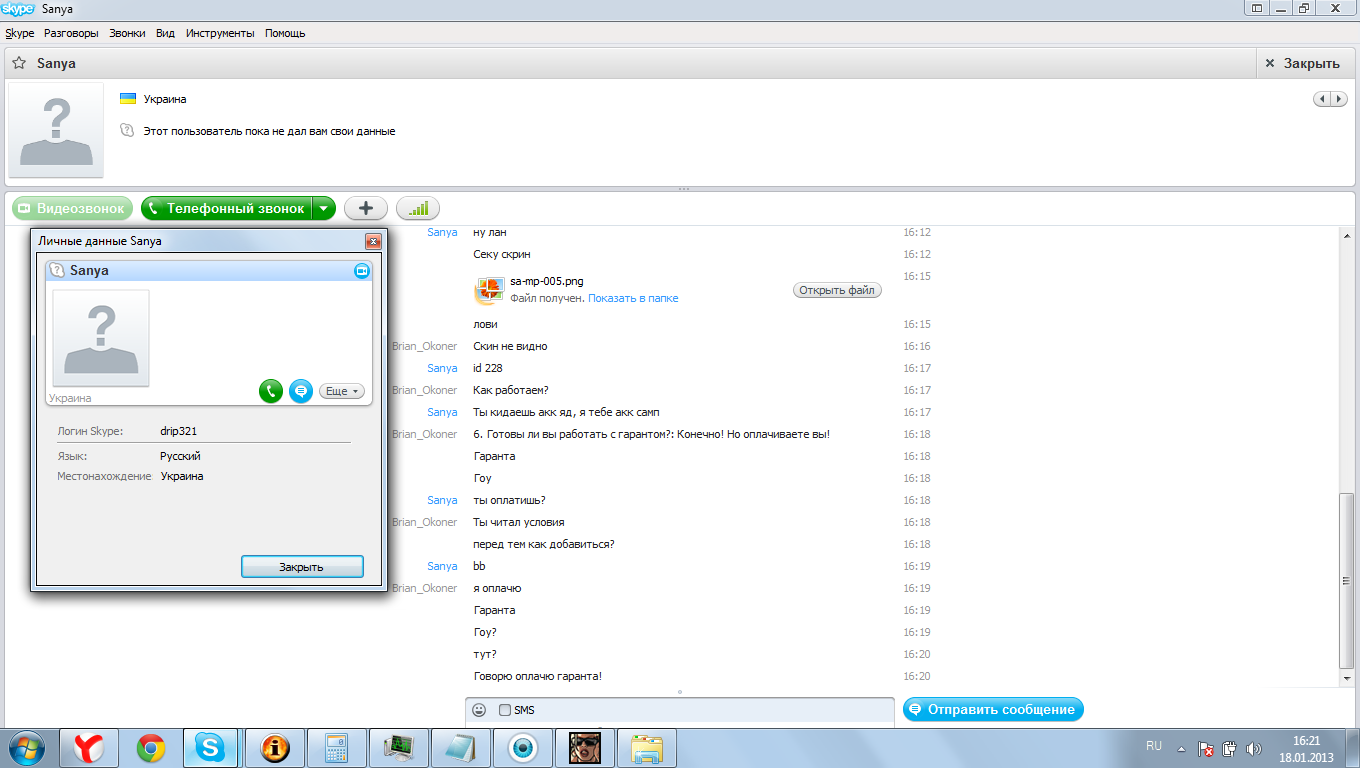Expand the phone call options dropdown arrow

[x=324, y=208]
